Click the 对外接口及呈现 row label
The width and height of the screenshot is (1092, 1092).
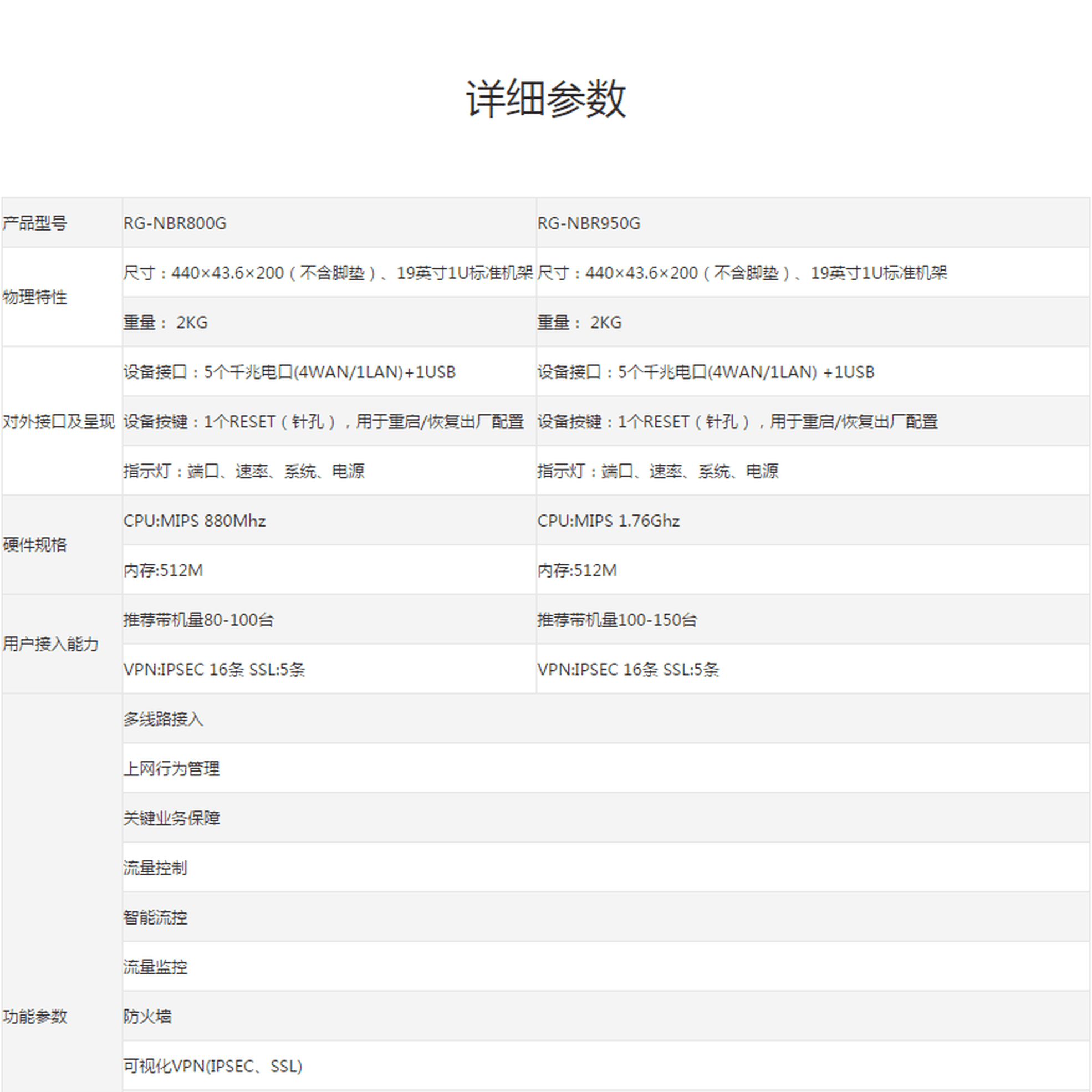[62, 421]
